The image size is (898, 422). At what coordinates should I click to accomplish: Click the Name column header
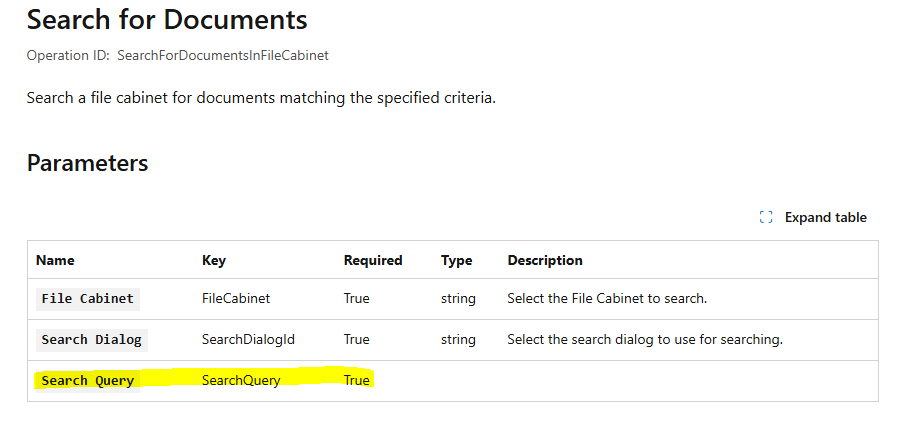(55, 260)
